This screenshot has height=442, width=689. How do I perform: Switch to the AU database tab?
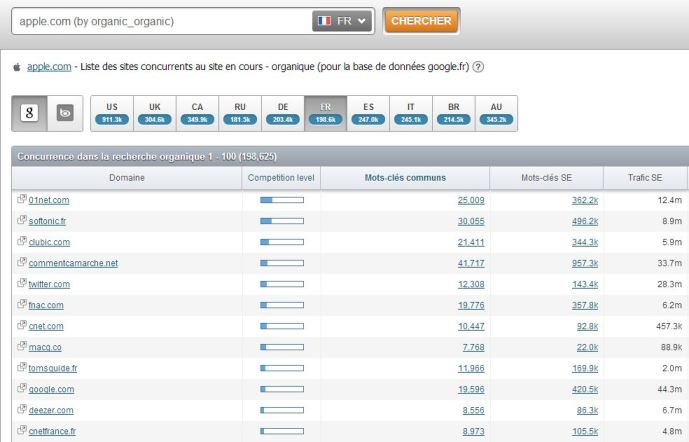click(496, 113)
